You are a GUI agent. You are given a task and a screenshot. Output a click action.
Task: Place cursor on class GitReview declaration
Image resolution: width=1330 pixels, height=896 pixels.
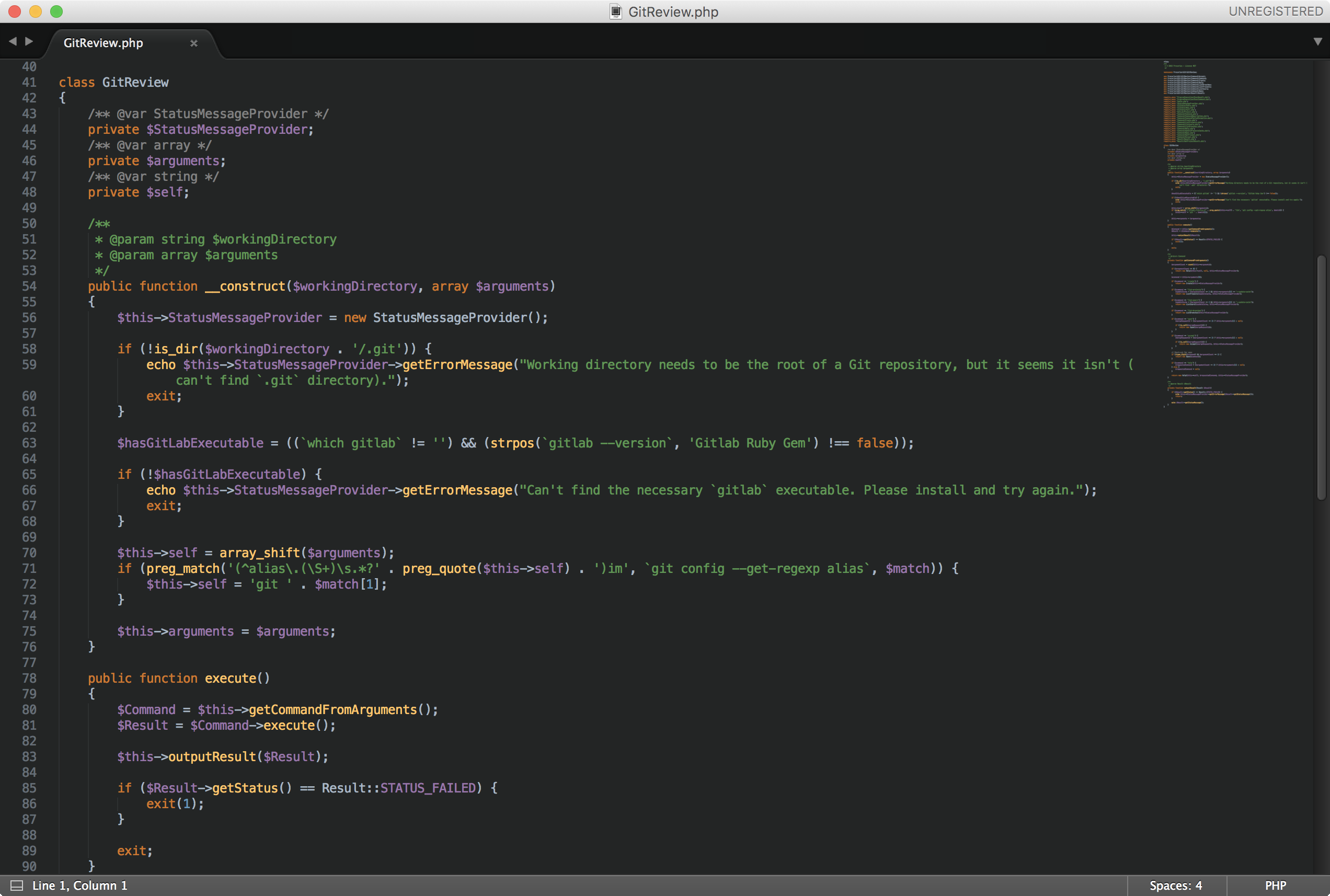click(x=135, y=82)
